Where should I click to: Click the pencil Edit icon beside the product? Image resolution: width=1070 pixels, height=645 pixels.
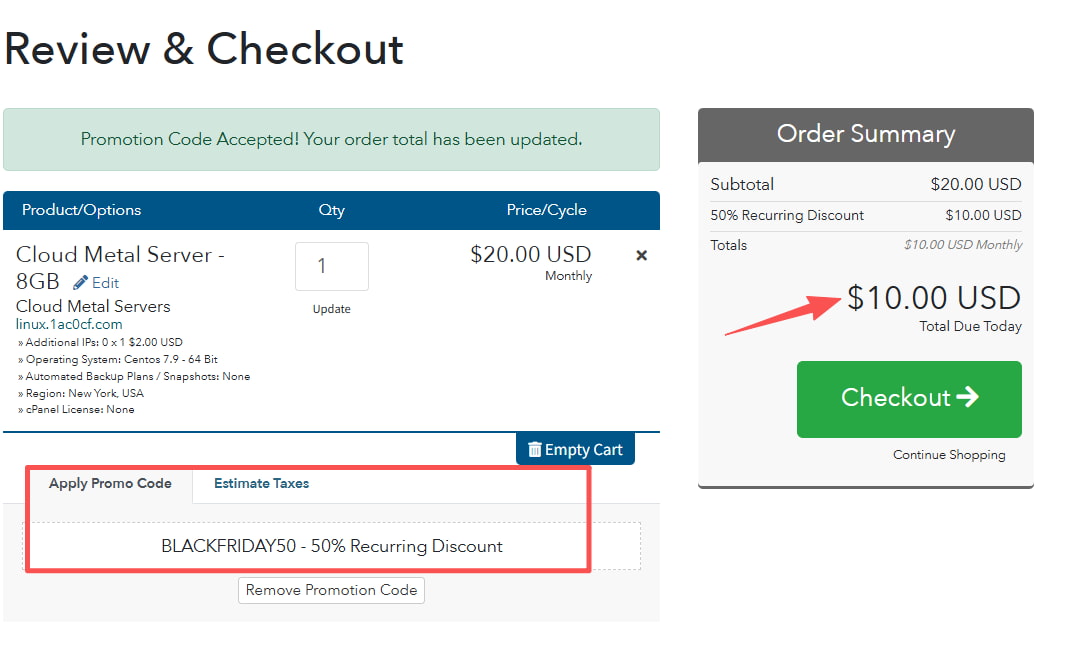[81, 282]
